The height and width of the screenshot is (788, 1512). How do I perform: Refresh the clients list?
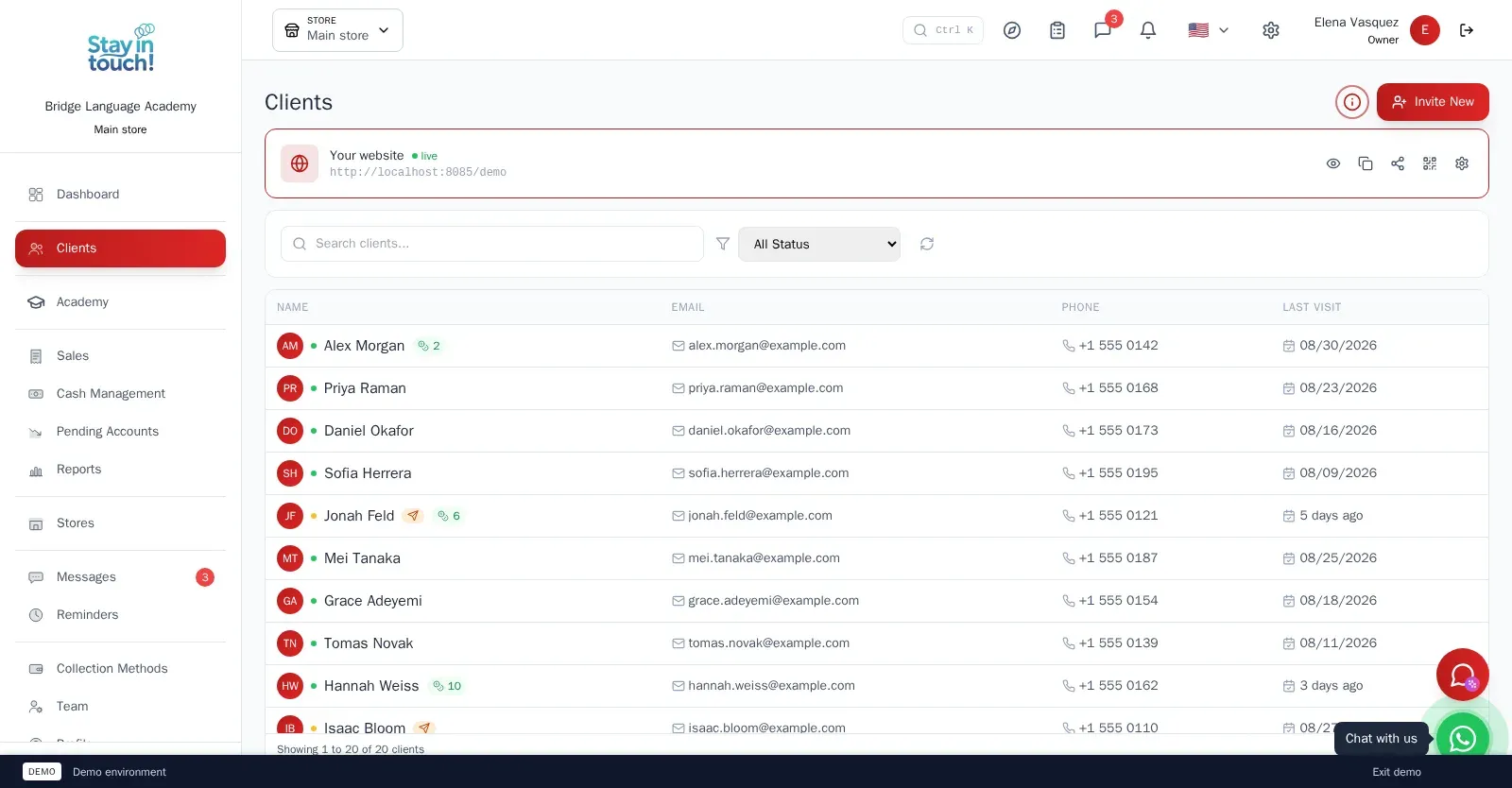point(927,244)
